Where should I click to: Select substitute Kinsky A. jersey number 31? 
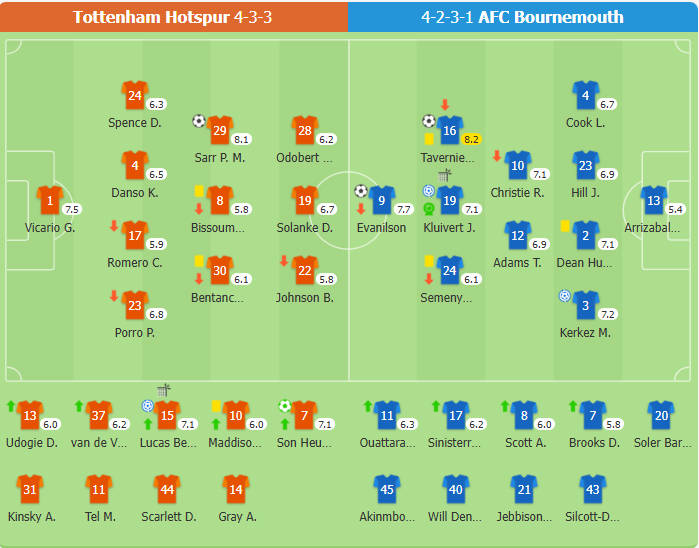30,490
